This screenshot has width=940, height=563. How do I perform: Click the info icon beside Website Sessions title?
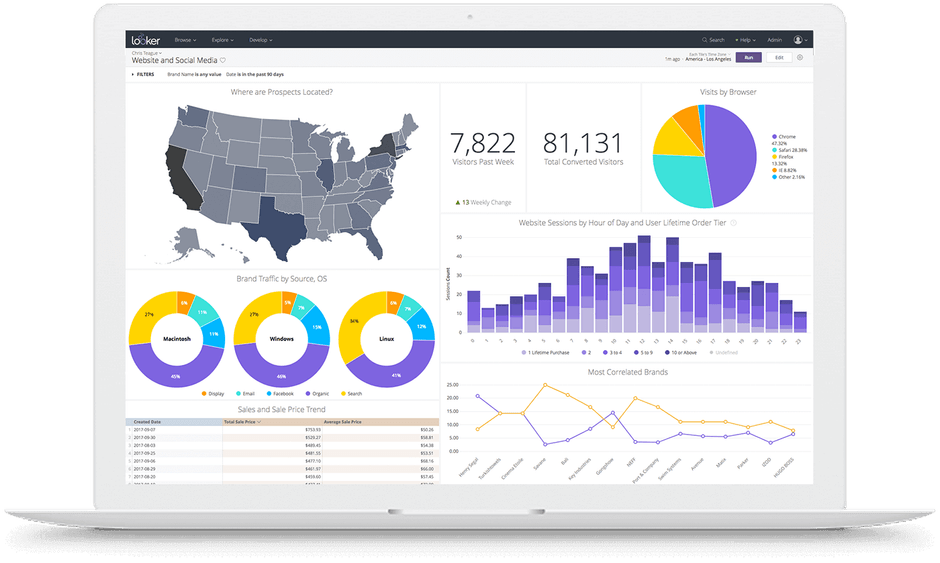[x=734, y=223]
